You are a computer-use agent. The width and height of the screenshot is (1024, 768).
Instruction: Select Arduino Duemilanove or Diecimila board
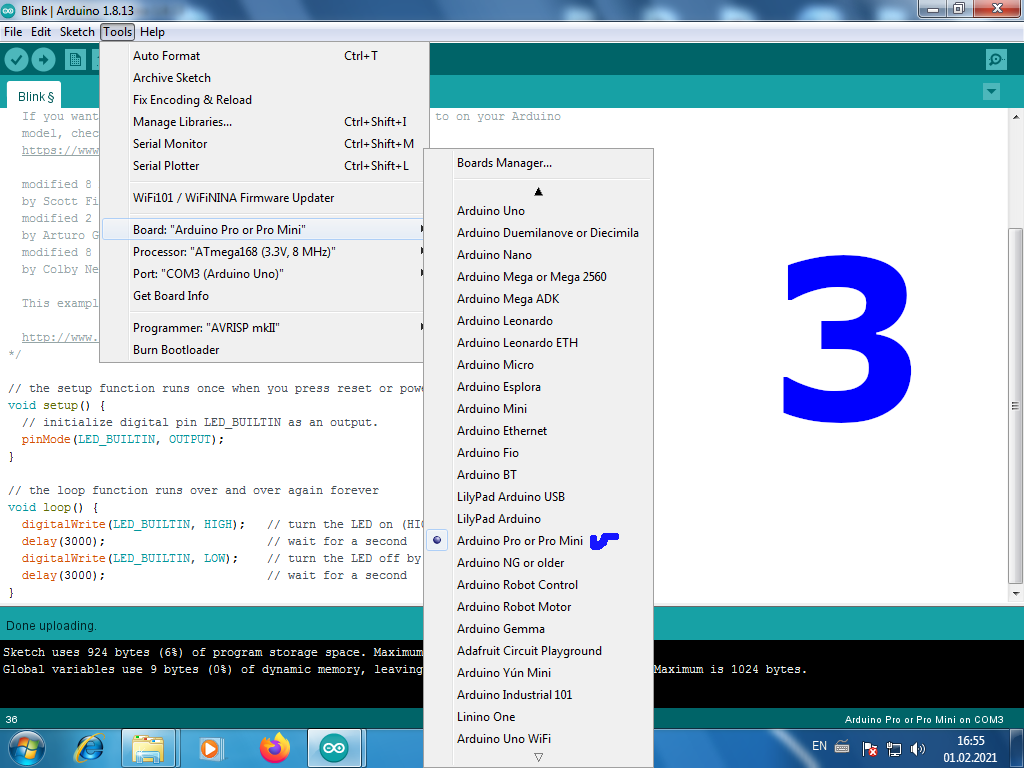point(538,233)
